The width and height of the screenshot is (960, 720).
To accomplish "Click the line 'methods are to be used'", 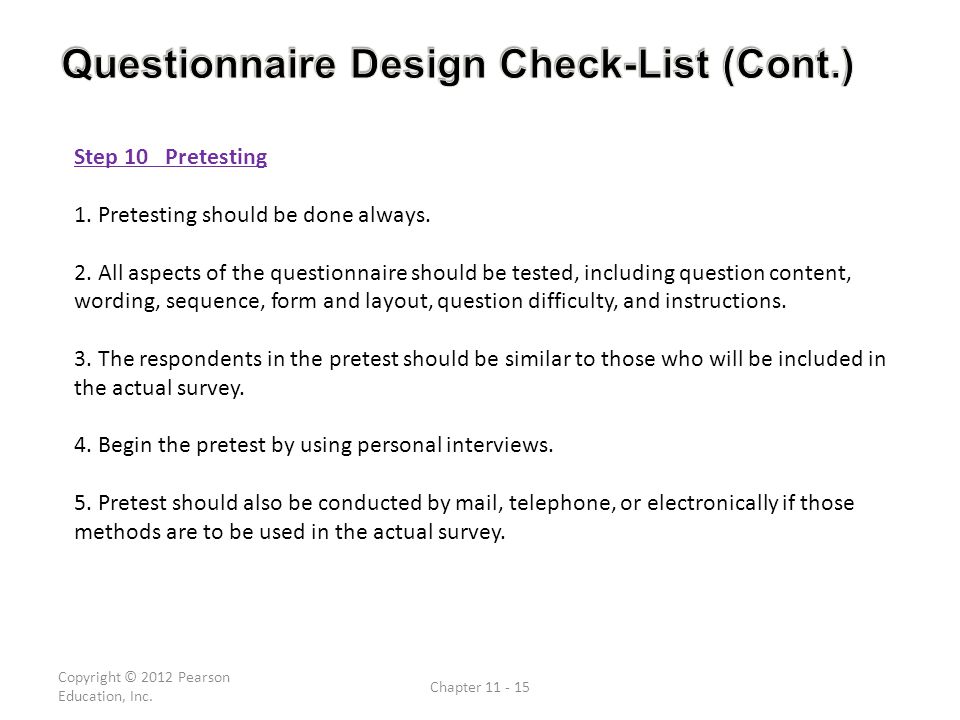I will pyautogui.click(x=289, y=532).
